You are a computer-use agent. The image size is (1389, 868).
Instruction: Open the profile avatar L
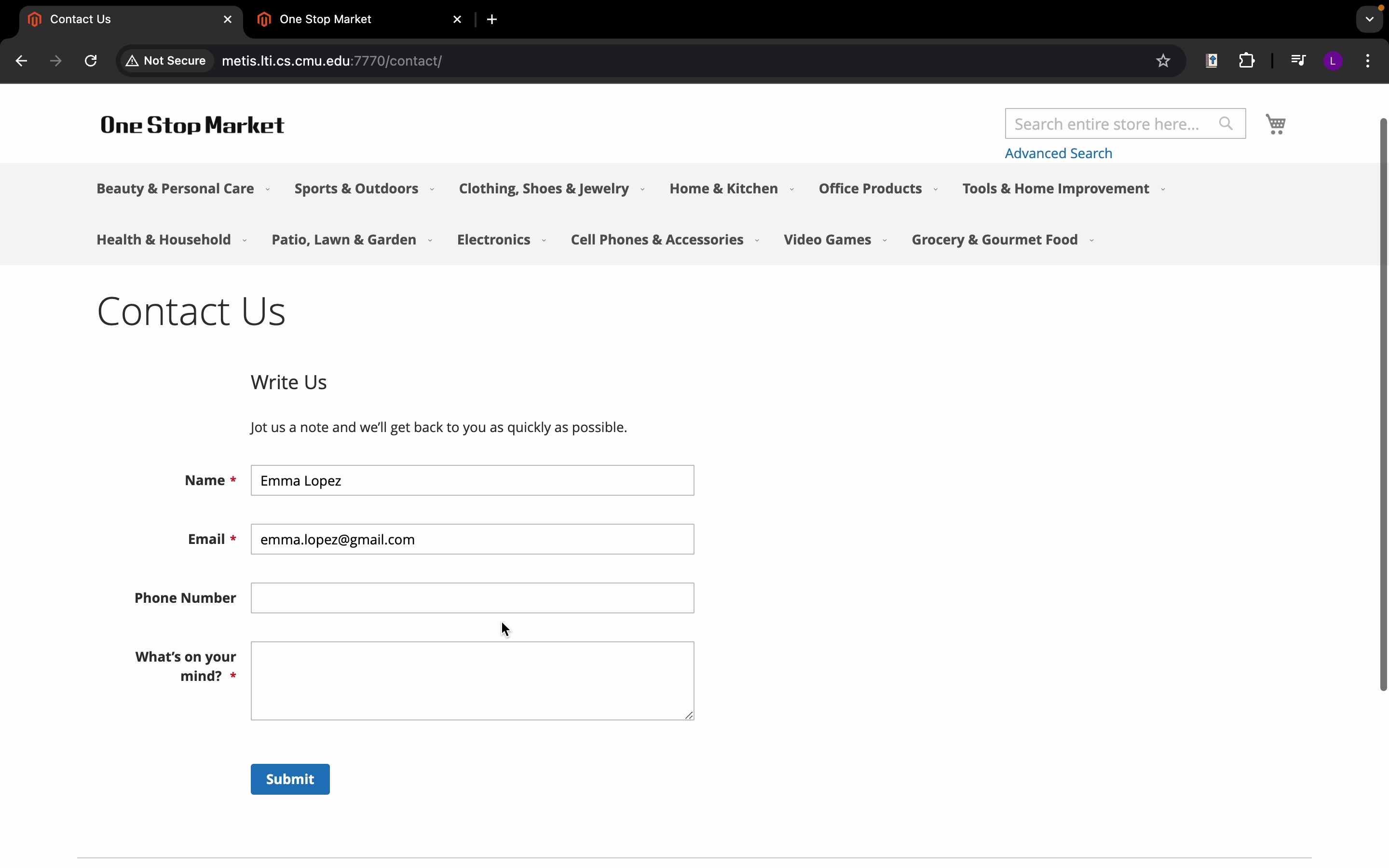1333,61
